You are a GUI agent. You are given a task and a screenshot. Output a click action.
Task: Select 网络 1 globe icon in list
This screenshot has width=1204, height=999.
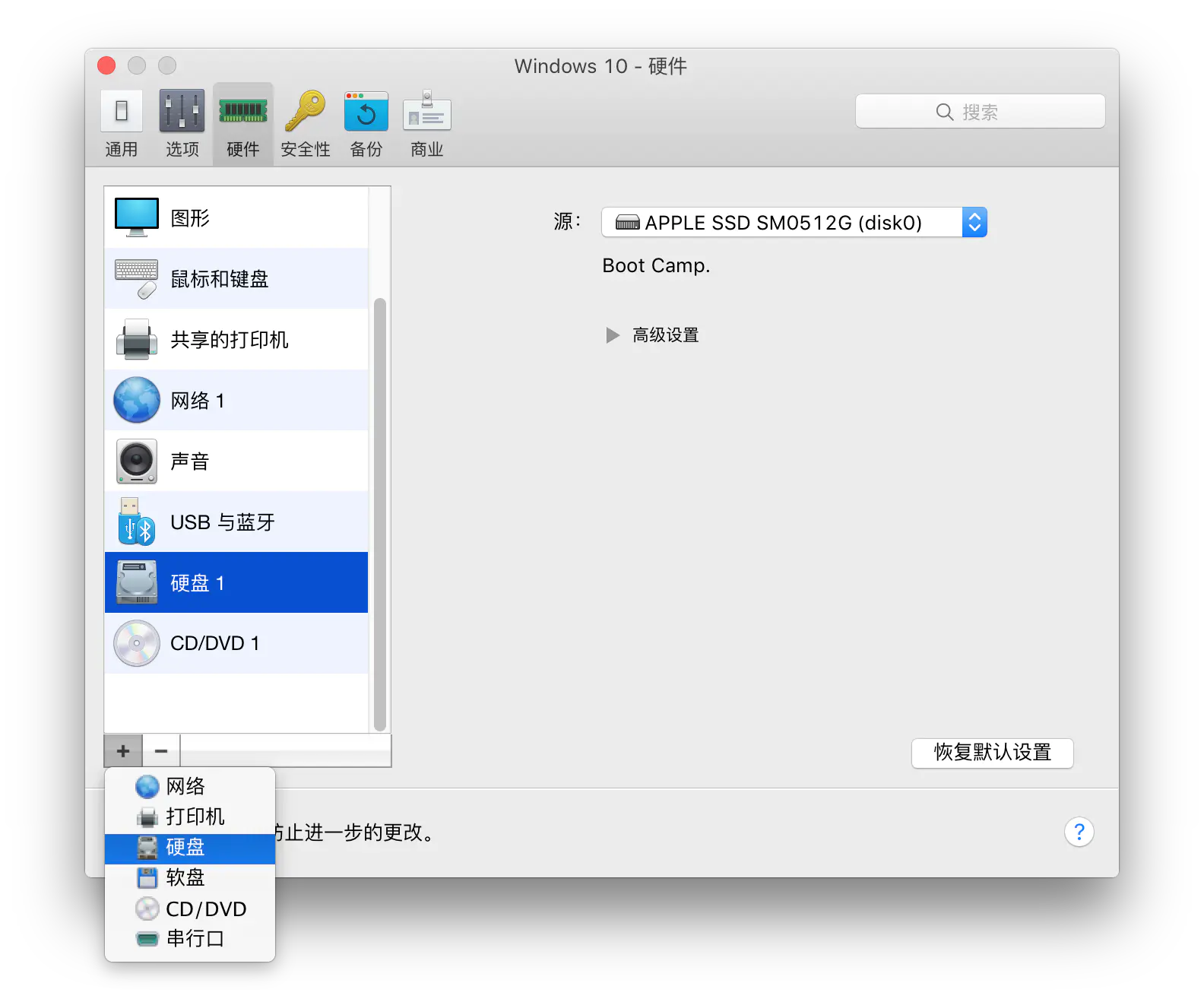pyautogui.click(x=137, y=400)
